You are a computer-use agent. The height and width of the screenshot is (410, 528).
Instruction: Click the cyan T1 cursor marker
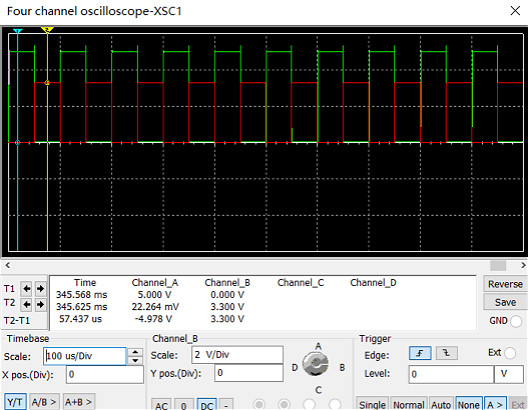[x=18, y=31]
